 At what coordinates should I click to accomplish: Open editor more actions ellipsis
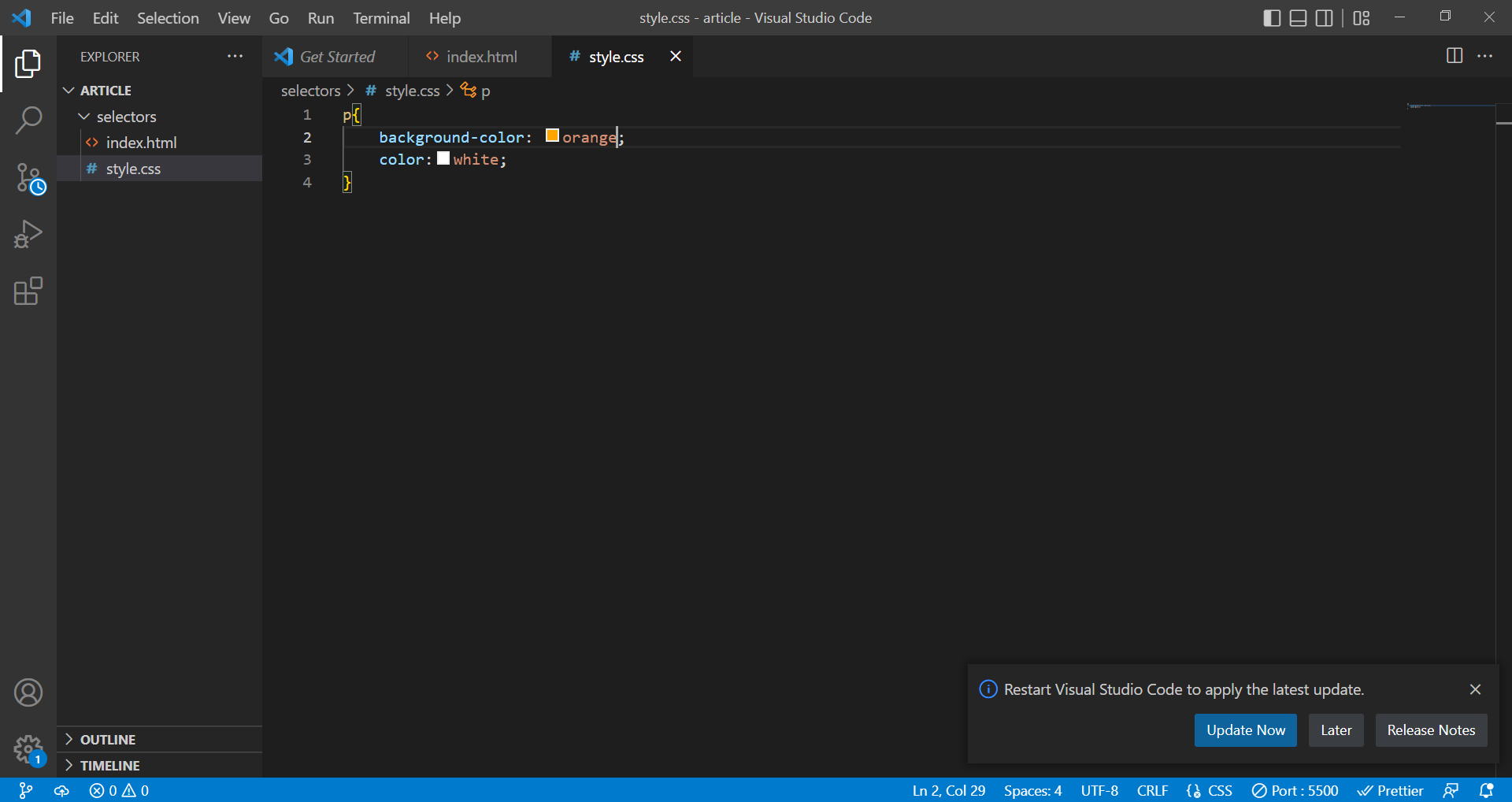pos(1484,56)
